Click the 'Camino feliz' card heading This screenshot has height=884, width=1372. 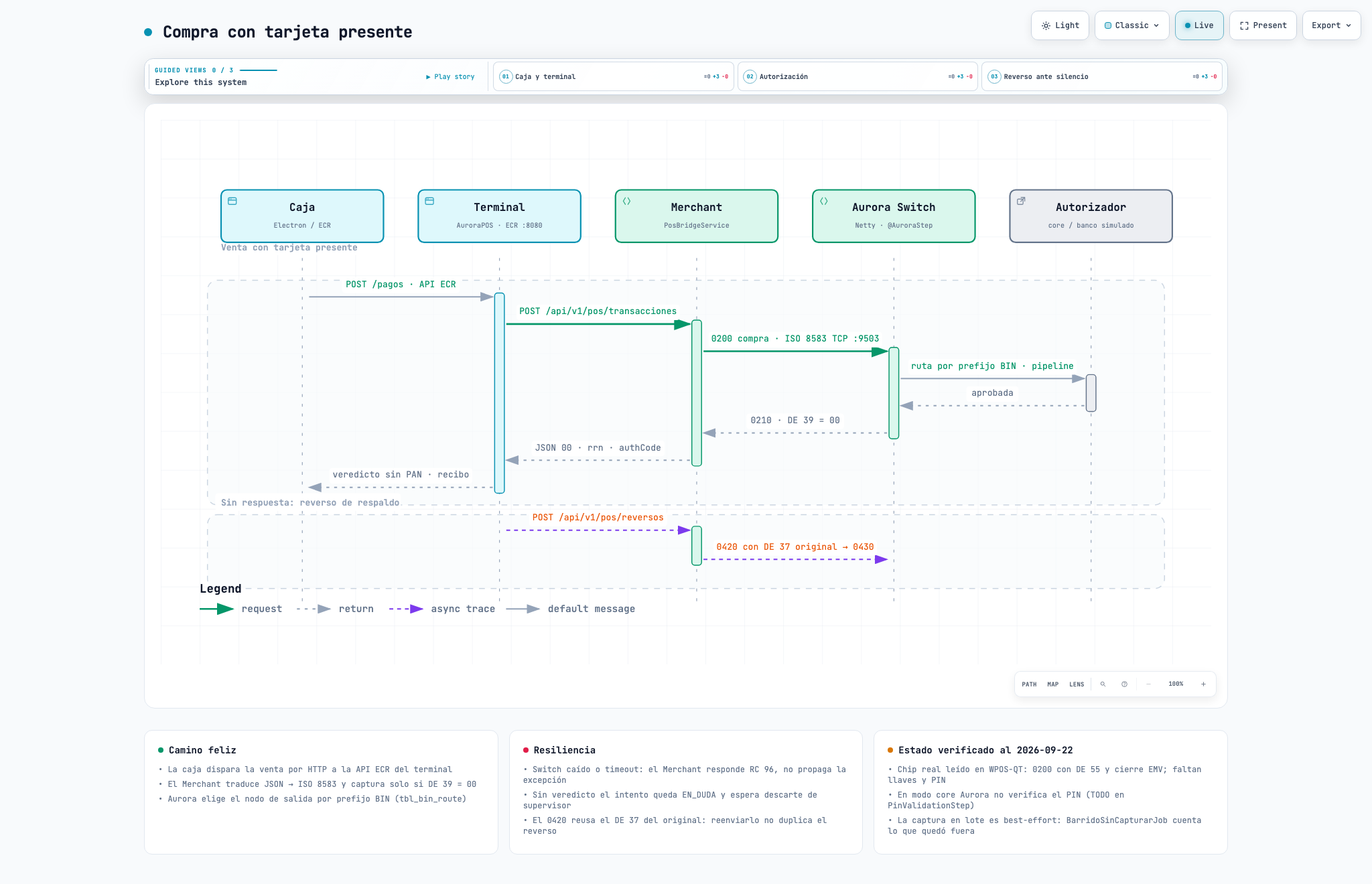[x=202, y=750]
